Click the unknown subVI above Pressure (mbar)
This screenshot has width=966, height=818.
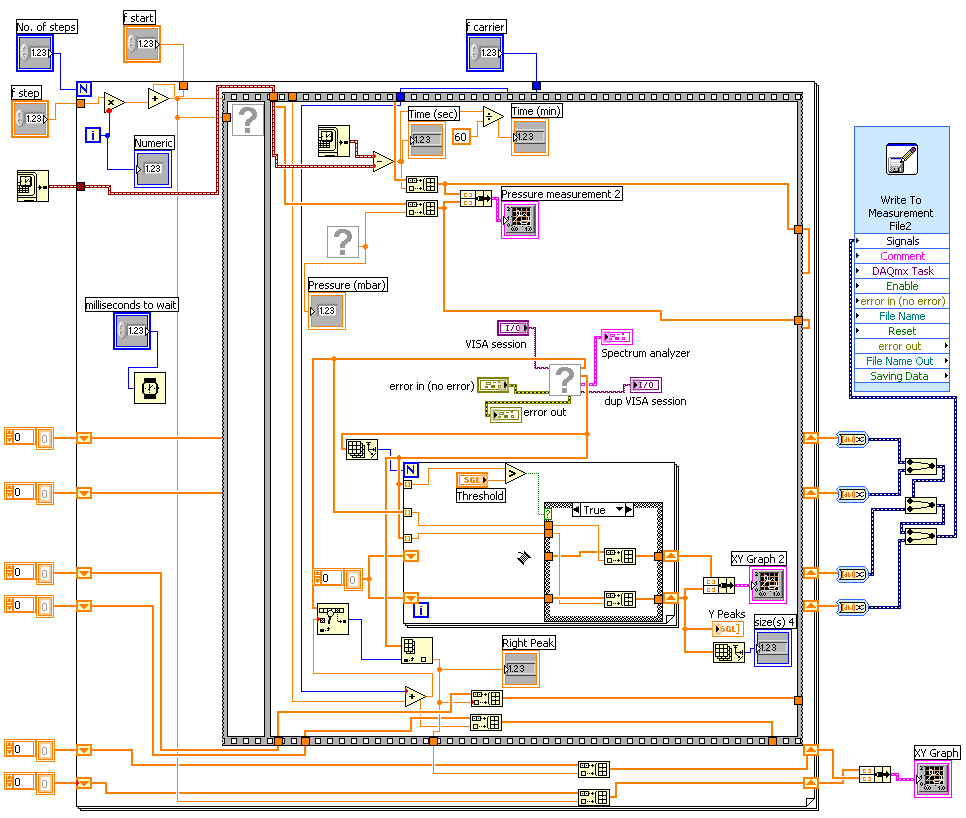click(x=343, y=242)
